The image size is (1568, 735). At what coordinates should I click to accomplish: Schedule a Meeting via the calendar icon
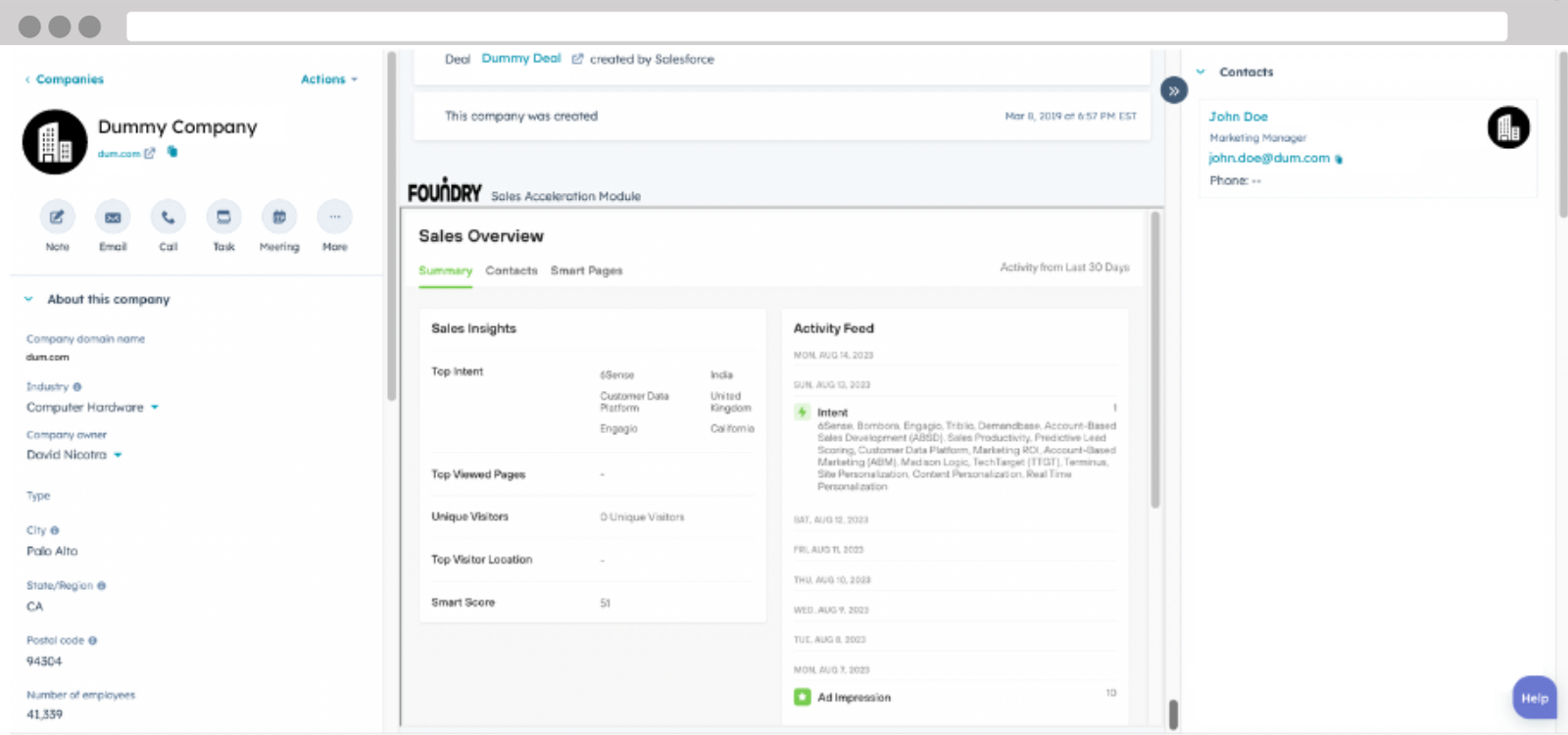[x=279, y=217]
